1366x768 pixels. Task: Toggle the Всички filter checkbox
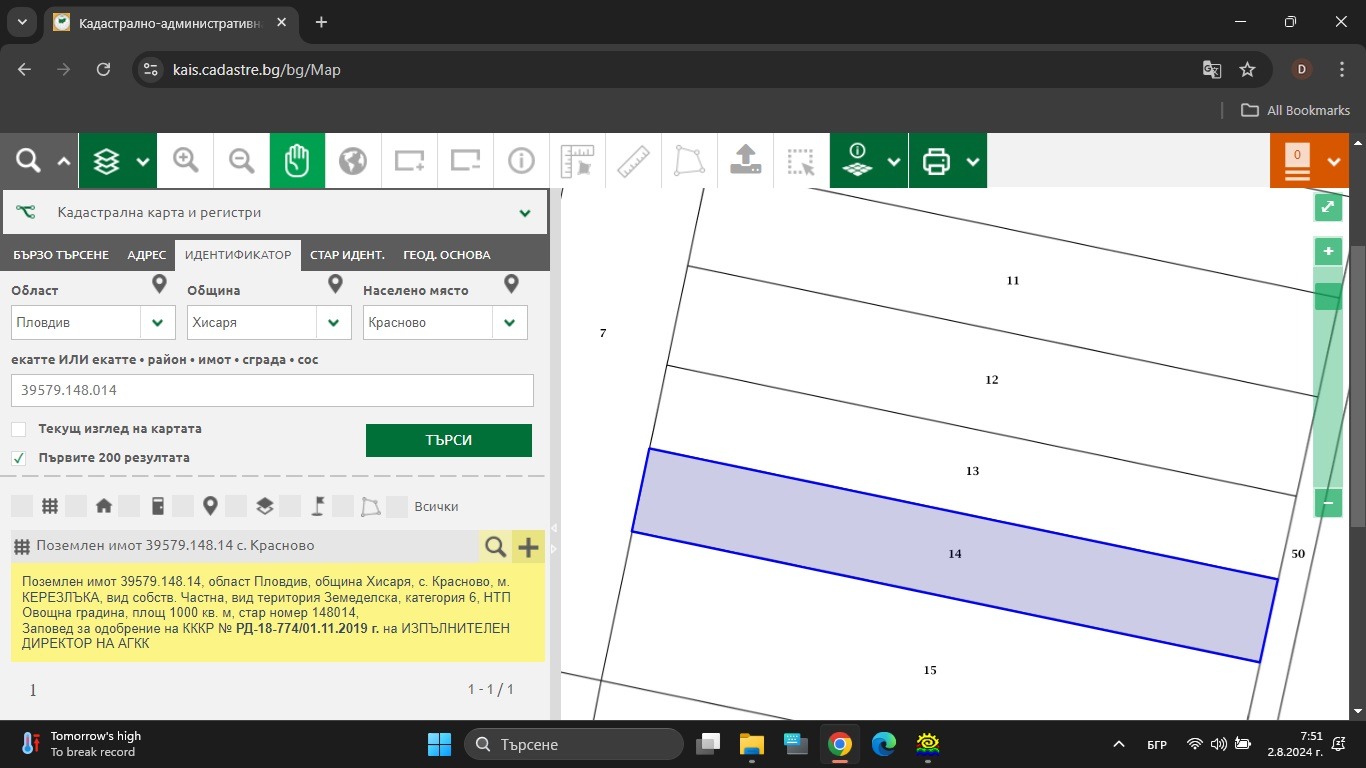pos(397,506)
